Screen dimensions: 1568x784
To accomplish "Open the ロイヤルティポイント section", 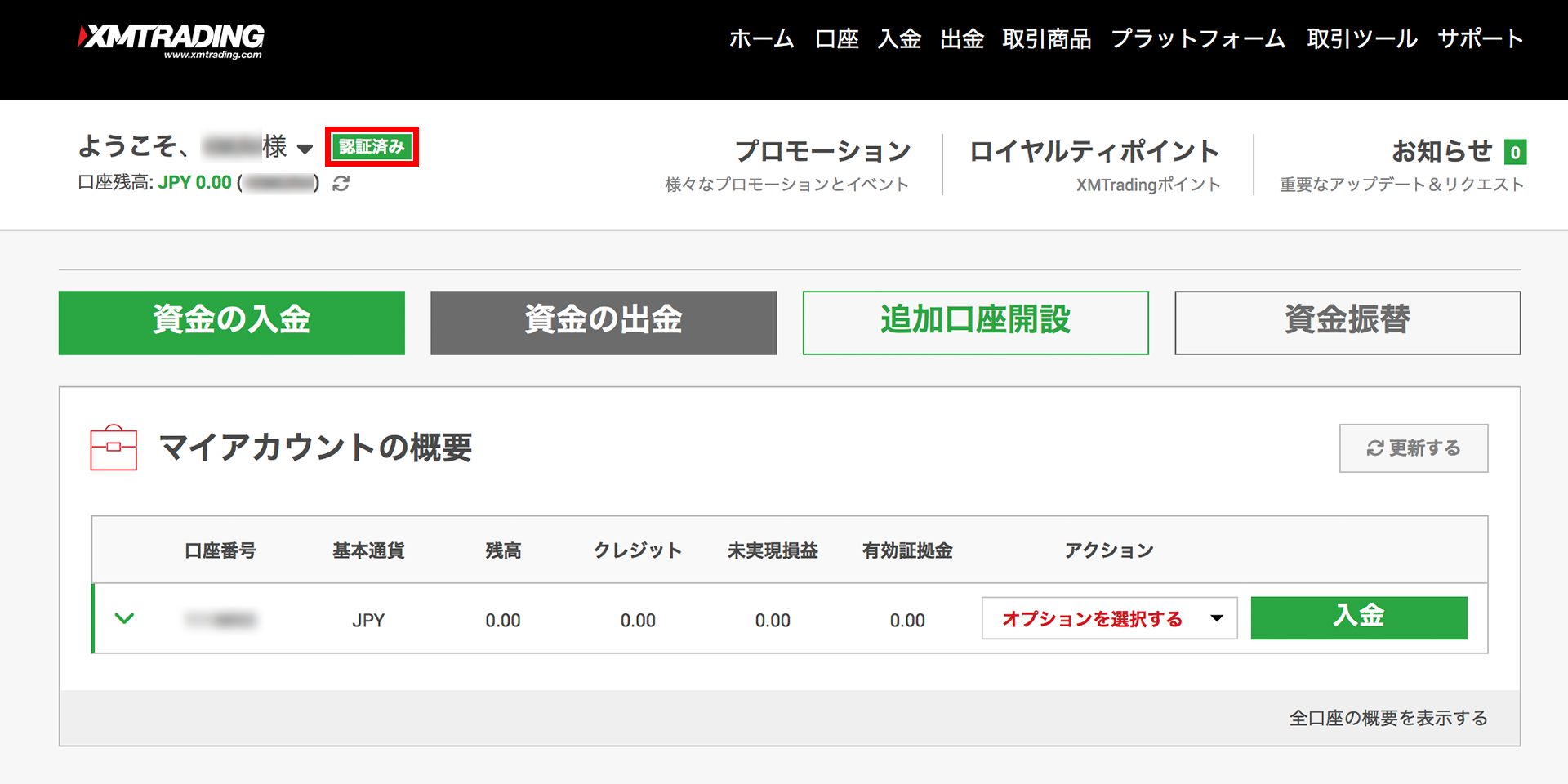I will (1094, 152).
